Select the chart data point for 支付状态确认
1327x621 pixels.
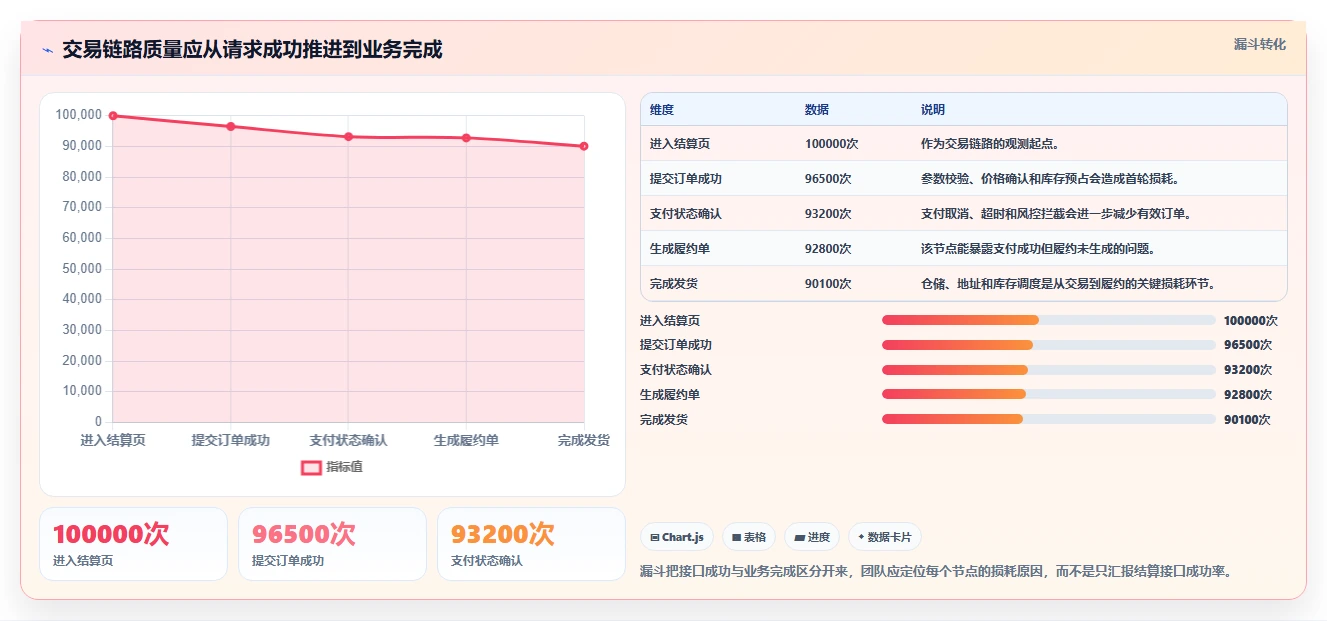pos(348,137)
